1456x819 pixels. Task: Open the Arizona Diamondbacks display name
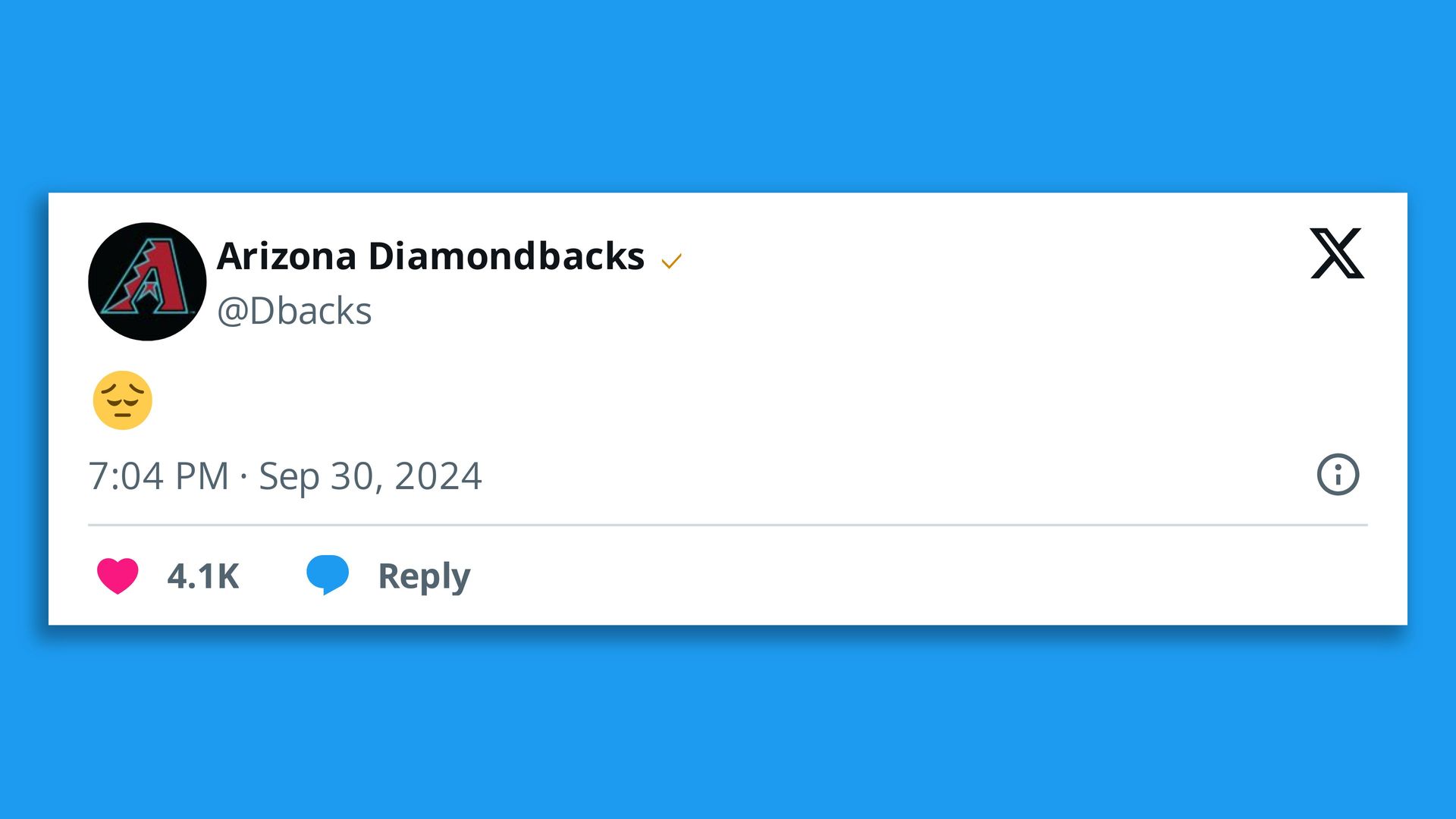pos(430,256)
